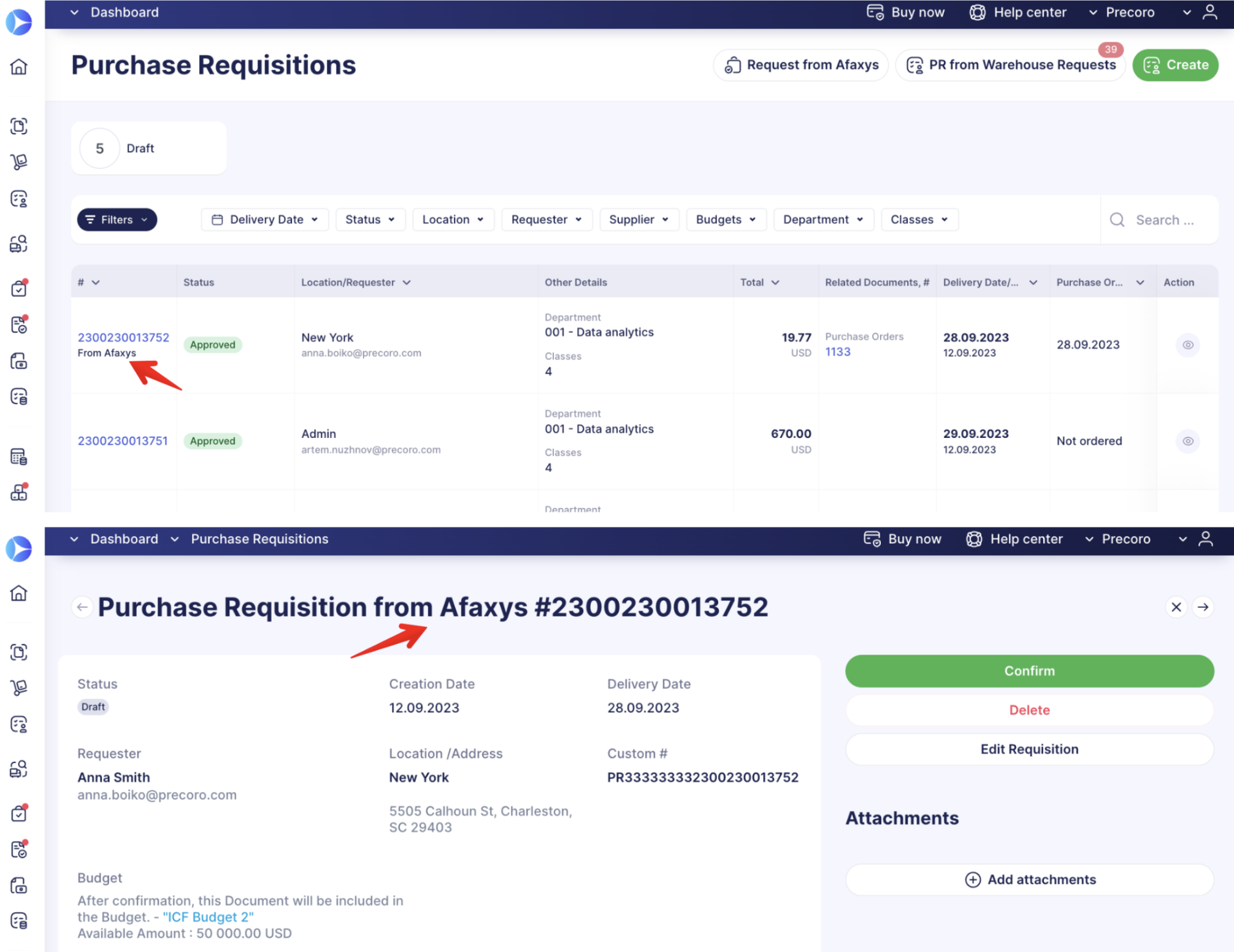Click the search magnifier icon
Viewport: 1234px width, 952px height.
click(x=1117, y=220)
